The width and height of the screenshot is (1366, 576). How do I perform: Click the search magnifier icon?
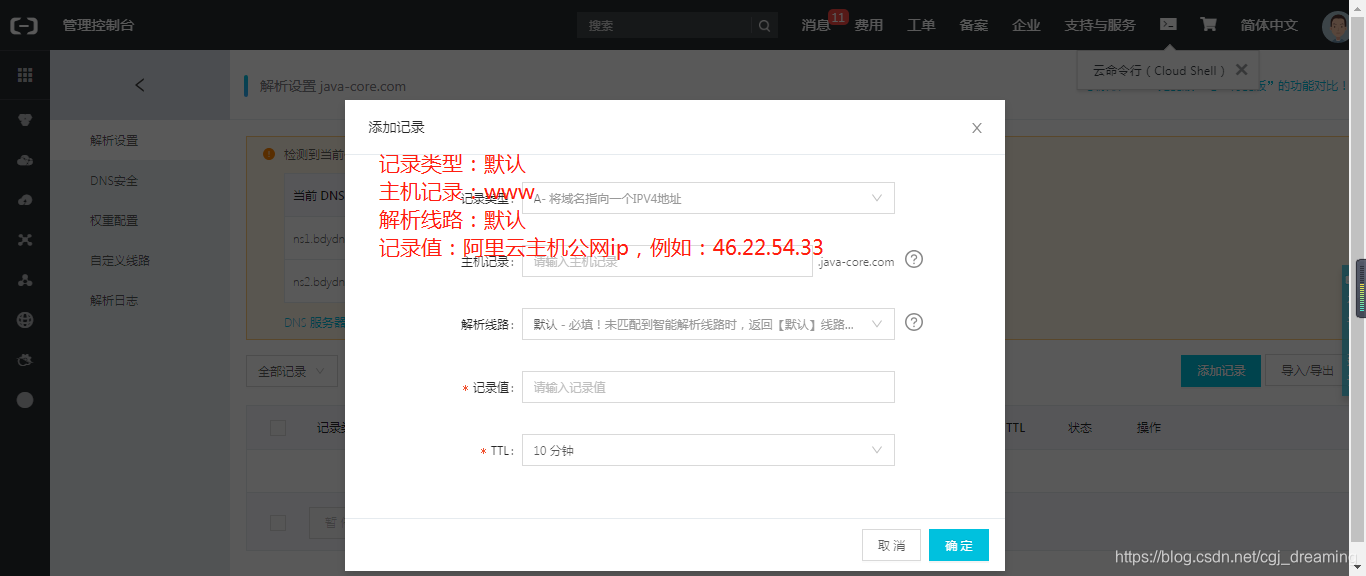(x=764, y=25)
